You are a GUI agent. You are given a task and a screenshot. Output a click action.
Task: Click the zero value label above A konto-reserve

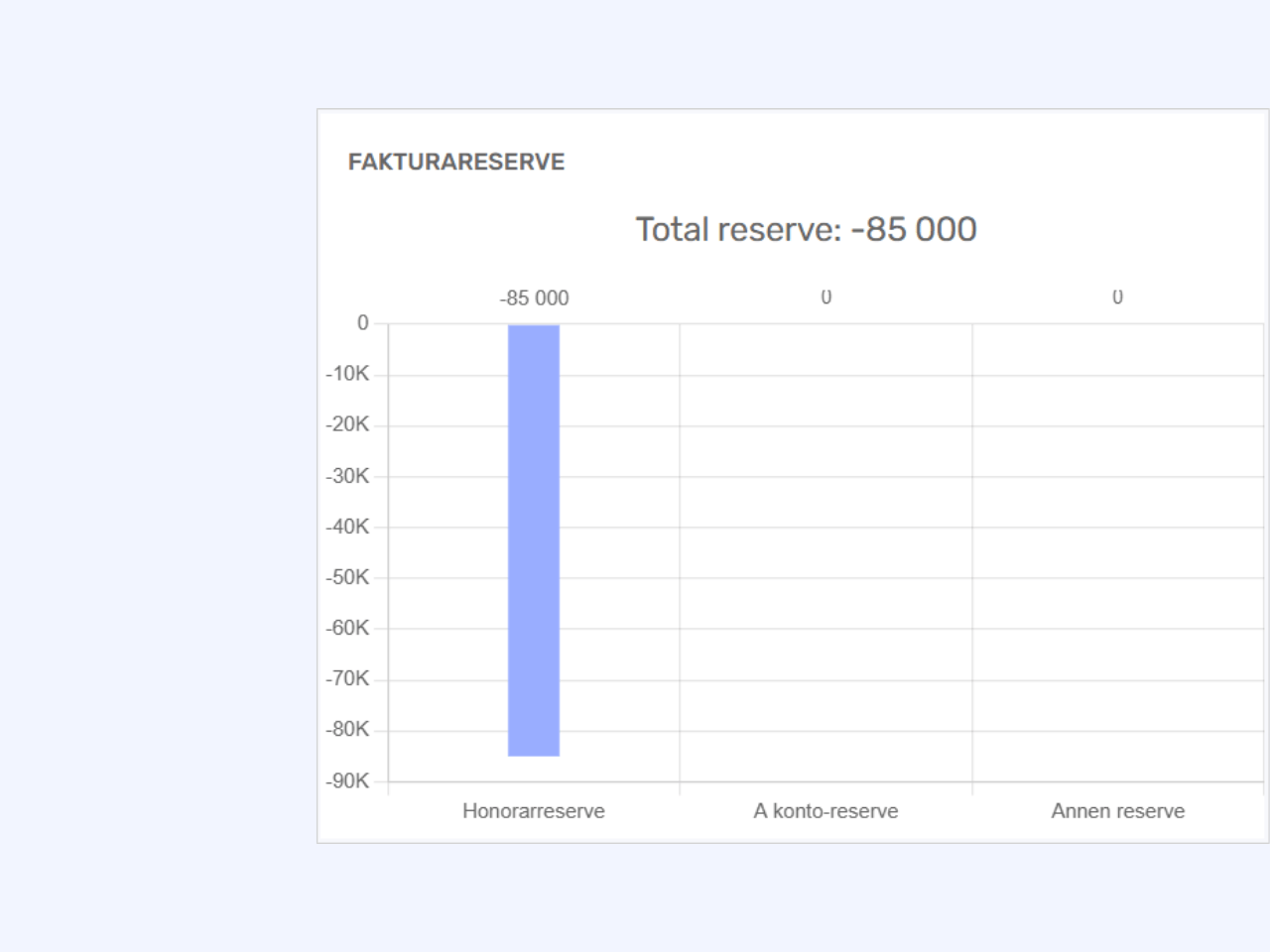(x=825, y=297)
